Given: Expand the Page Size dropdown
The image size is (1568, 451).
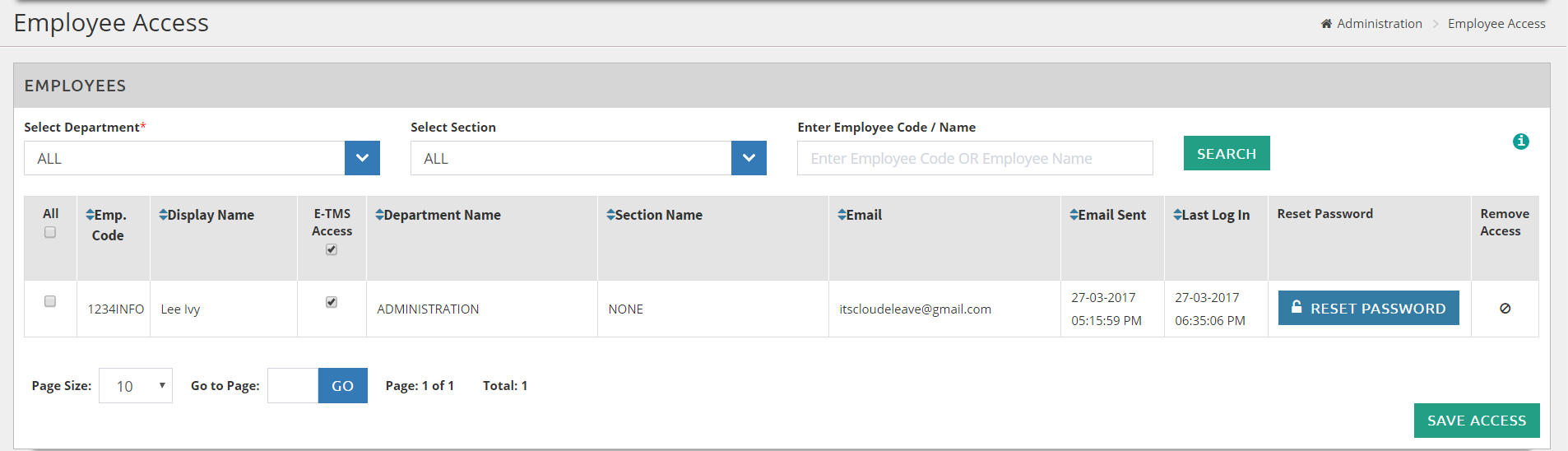Looking at the screenshot, I should [x=136, y=386].
